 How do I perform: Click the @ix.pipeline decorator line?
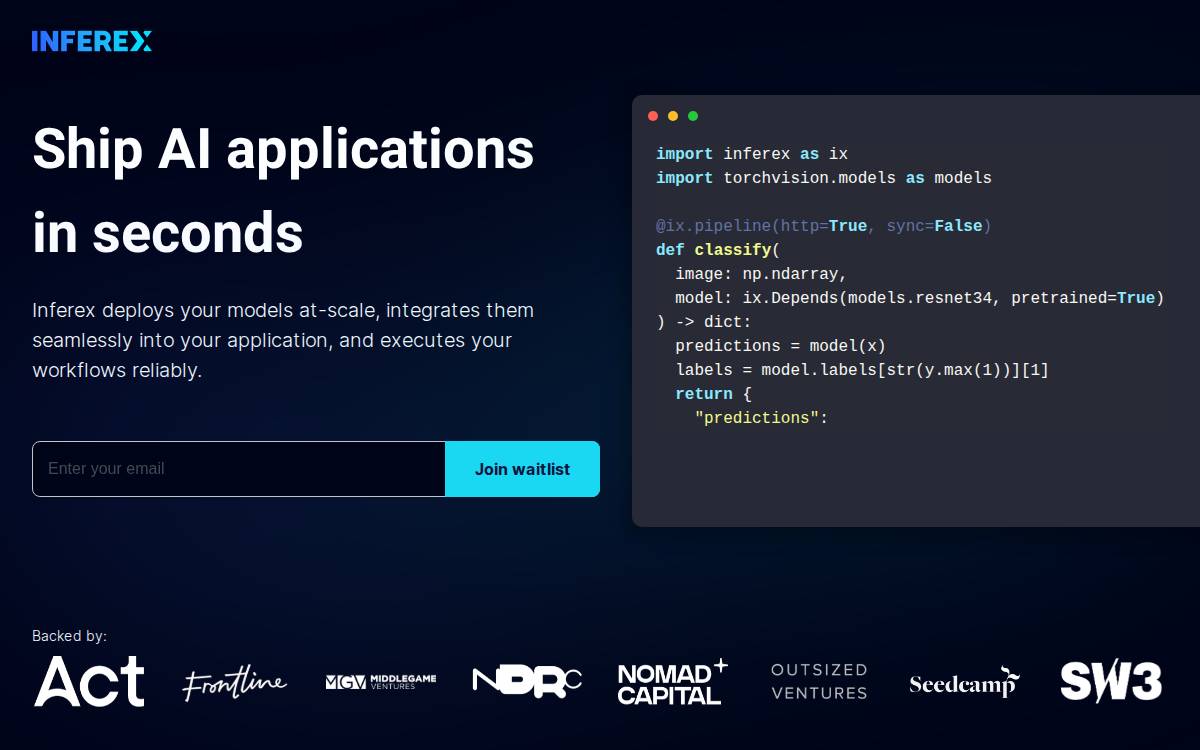point(824,226)
